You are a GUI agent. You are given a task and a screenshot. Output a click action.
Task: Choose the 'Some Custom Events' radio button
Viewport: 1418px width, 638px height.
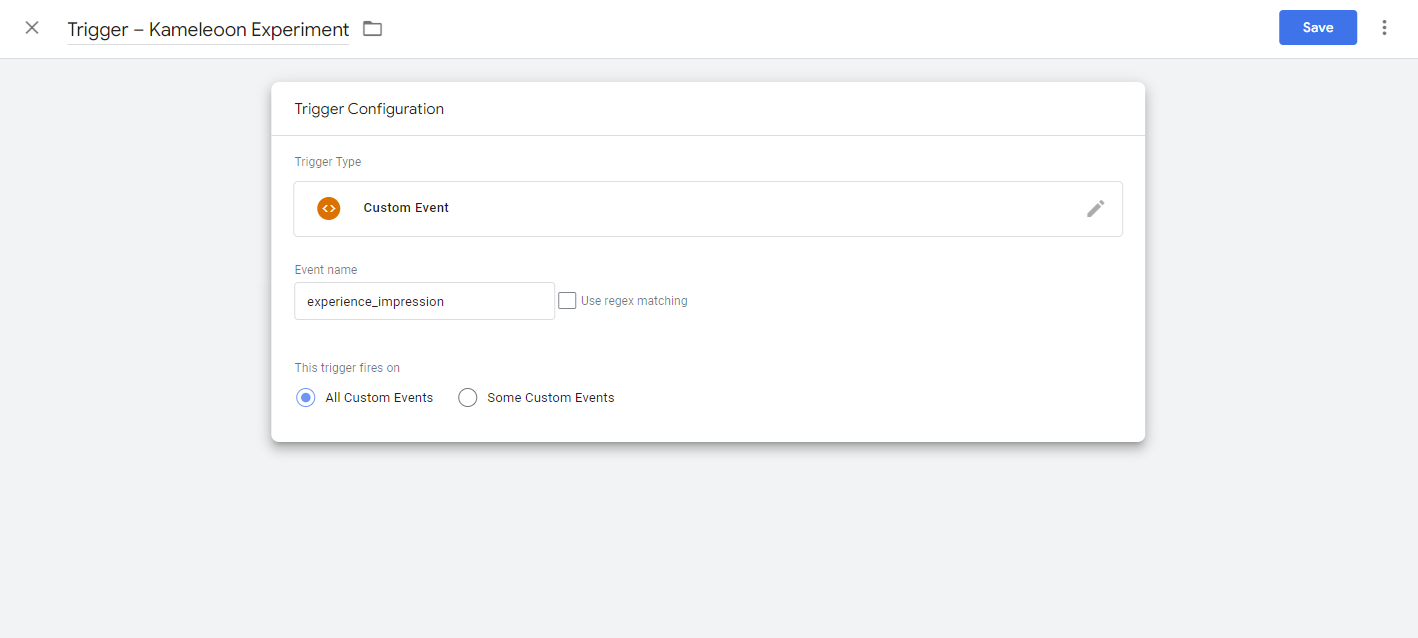(467, 398)
